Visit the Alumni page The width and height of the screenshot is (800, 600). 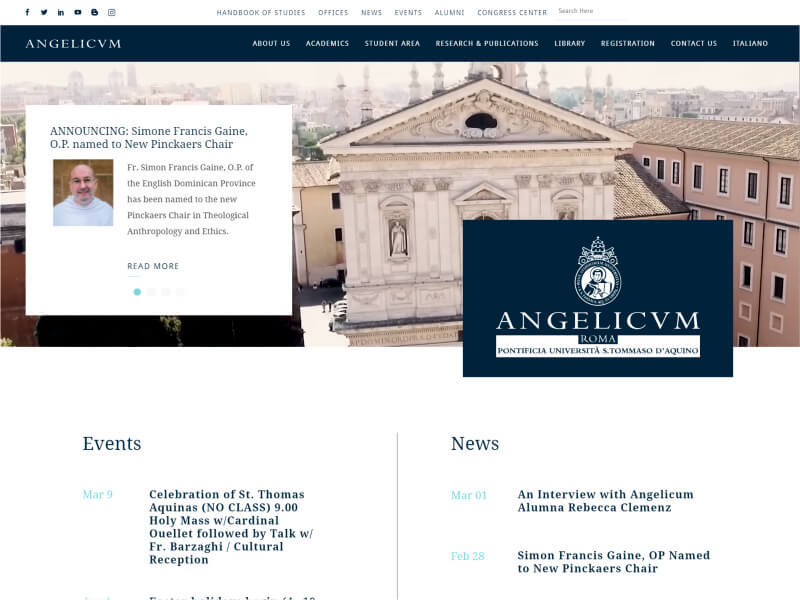pyautogui.click(x=449, y=12)
